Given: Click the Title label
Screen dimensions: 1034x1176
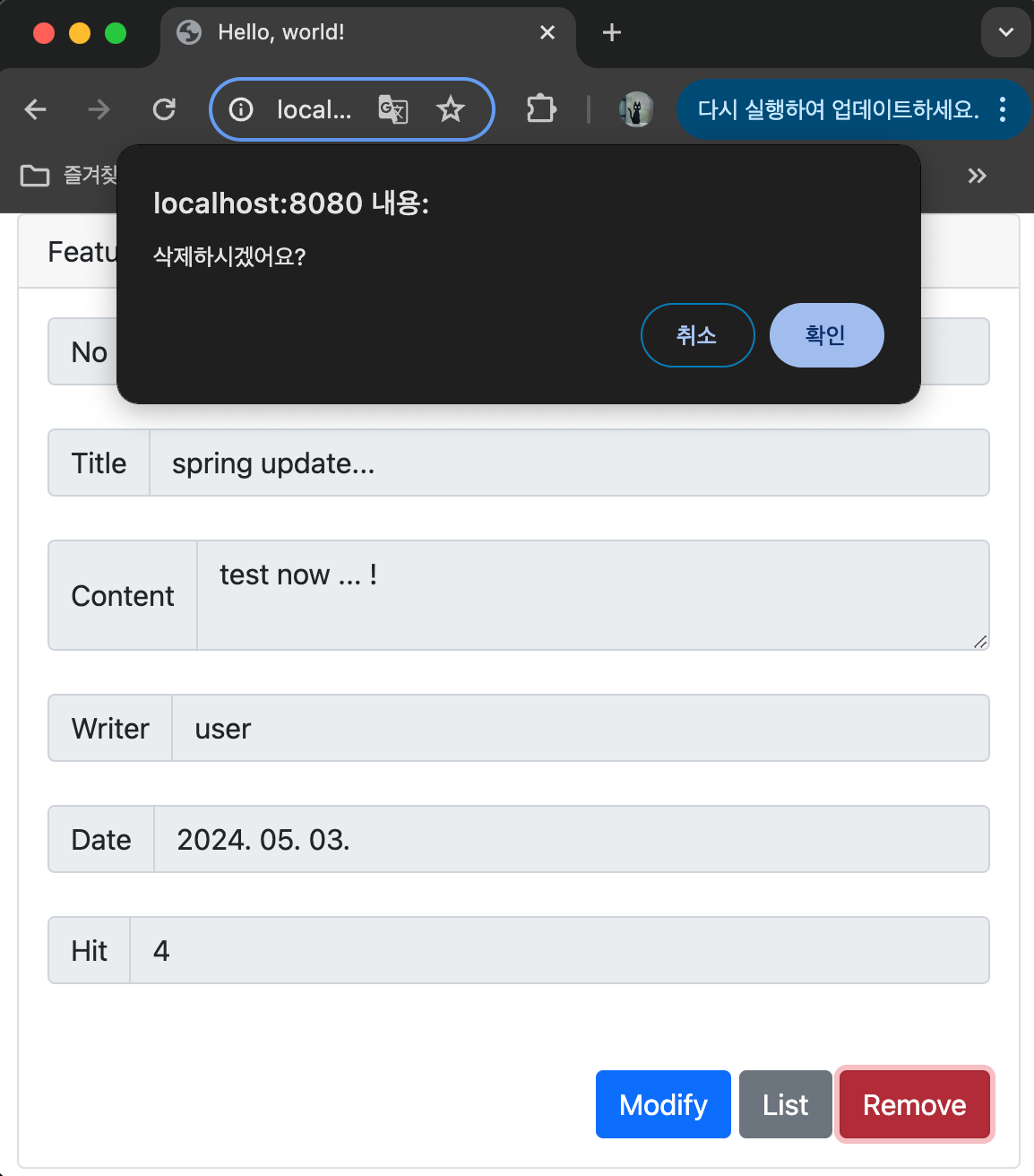Looking at the screenshot, I should tap(99, 463).
